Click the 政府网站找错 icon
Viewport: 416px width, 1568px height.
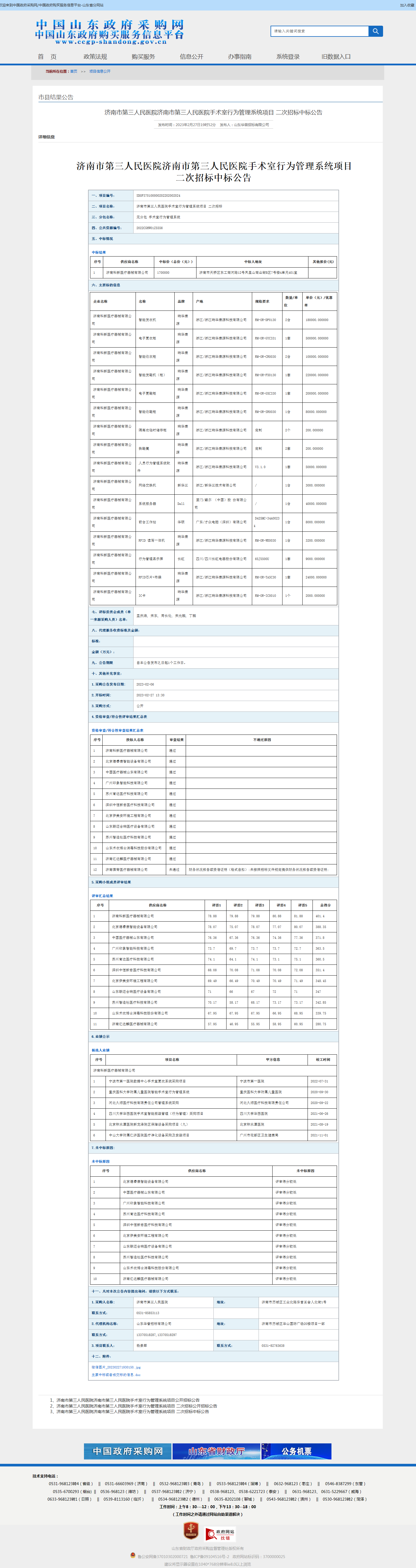point(220,1530)
